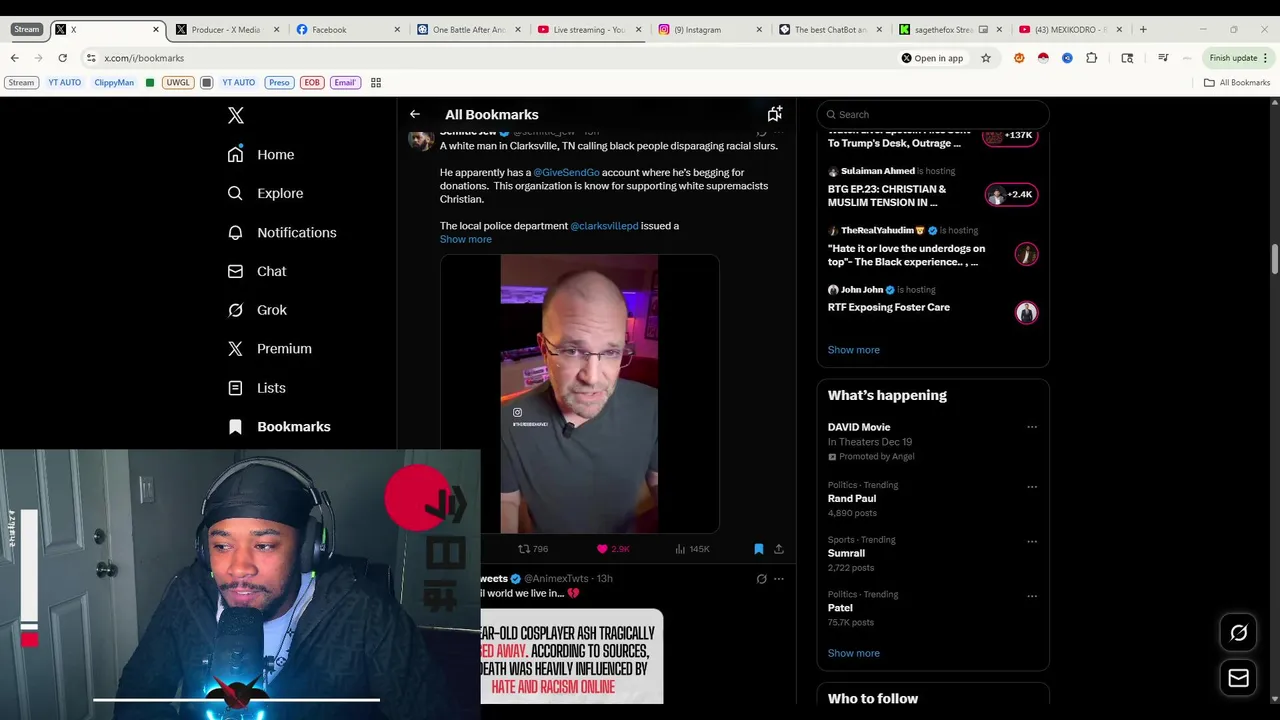Click the browser back button

[x=15, y=58]
